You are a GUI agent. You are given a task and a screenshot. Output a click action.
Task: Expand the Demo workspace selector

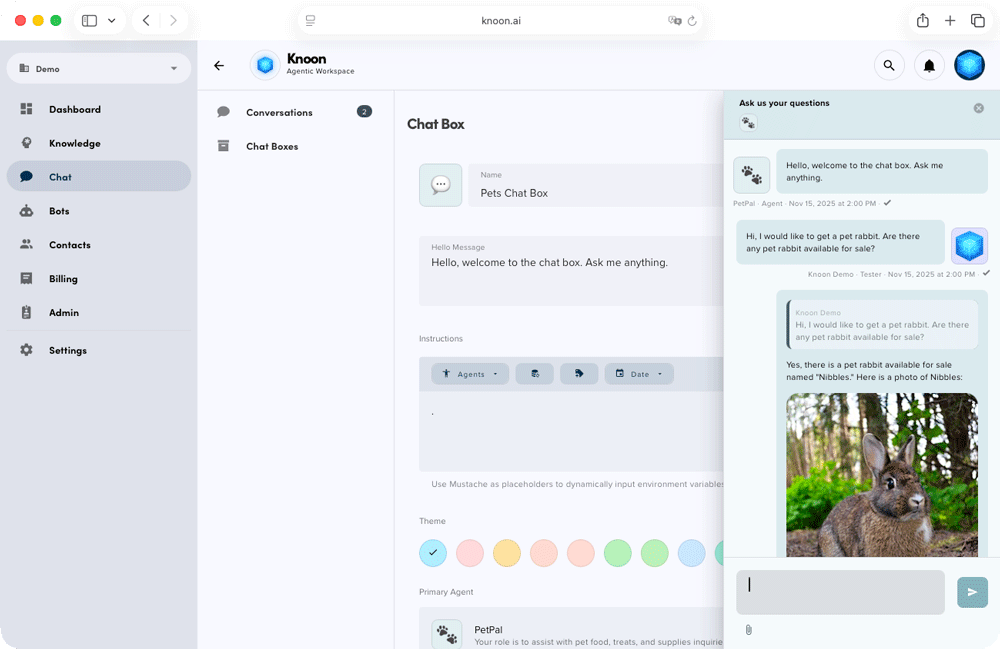[98, 67]
